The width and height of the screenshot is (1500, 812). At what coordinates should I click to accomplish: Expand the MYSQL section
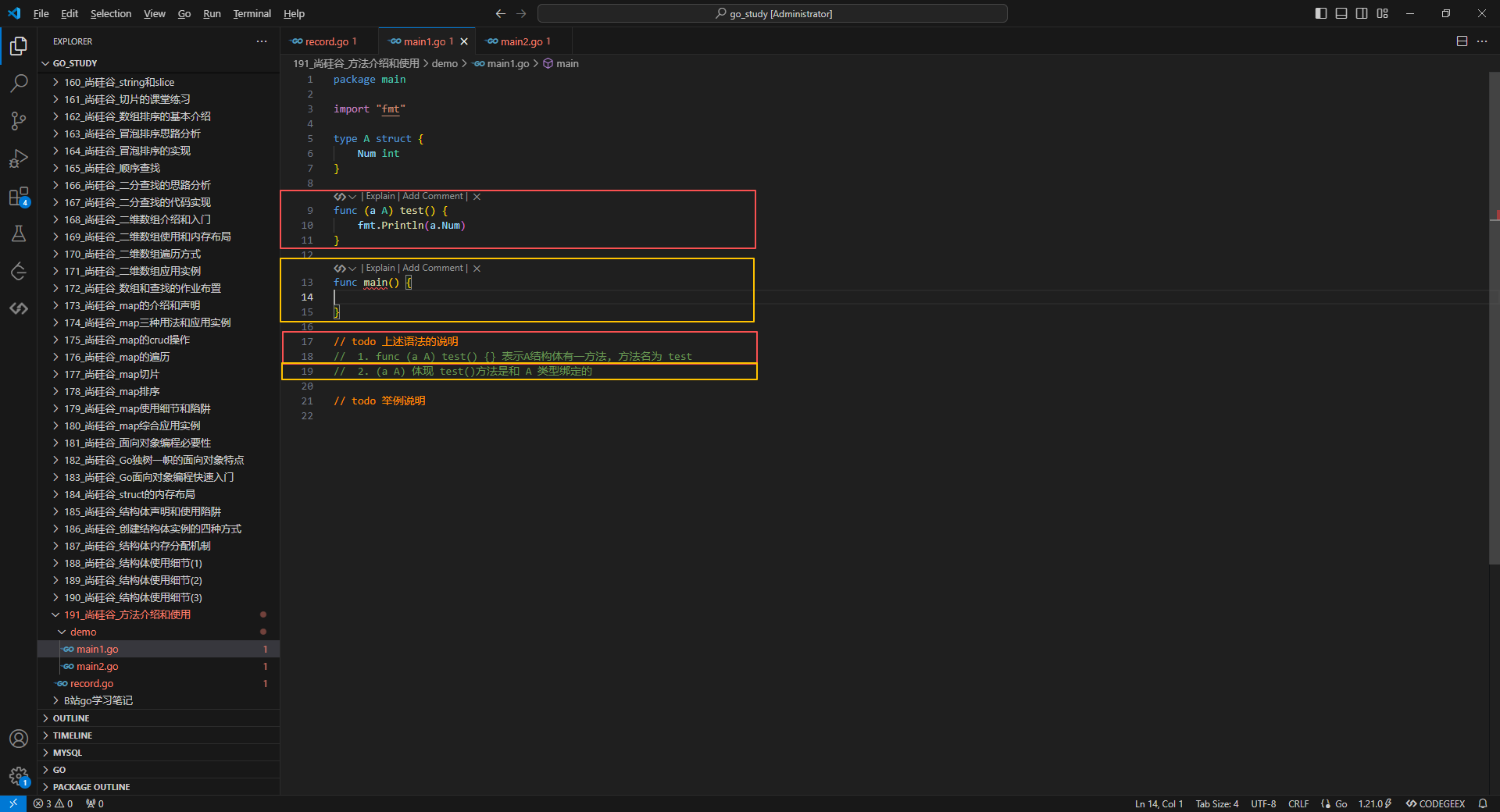tap(159, 753)
